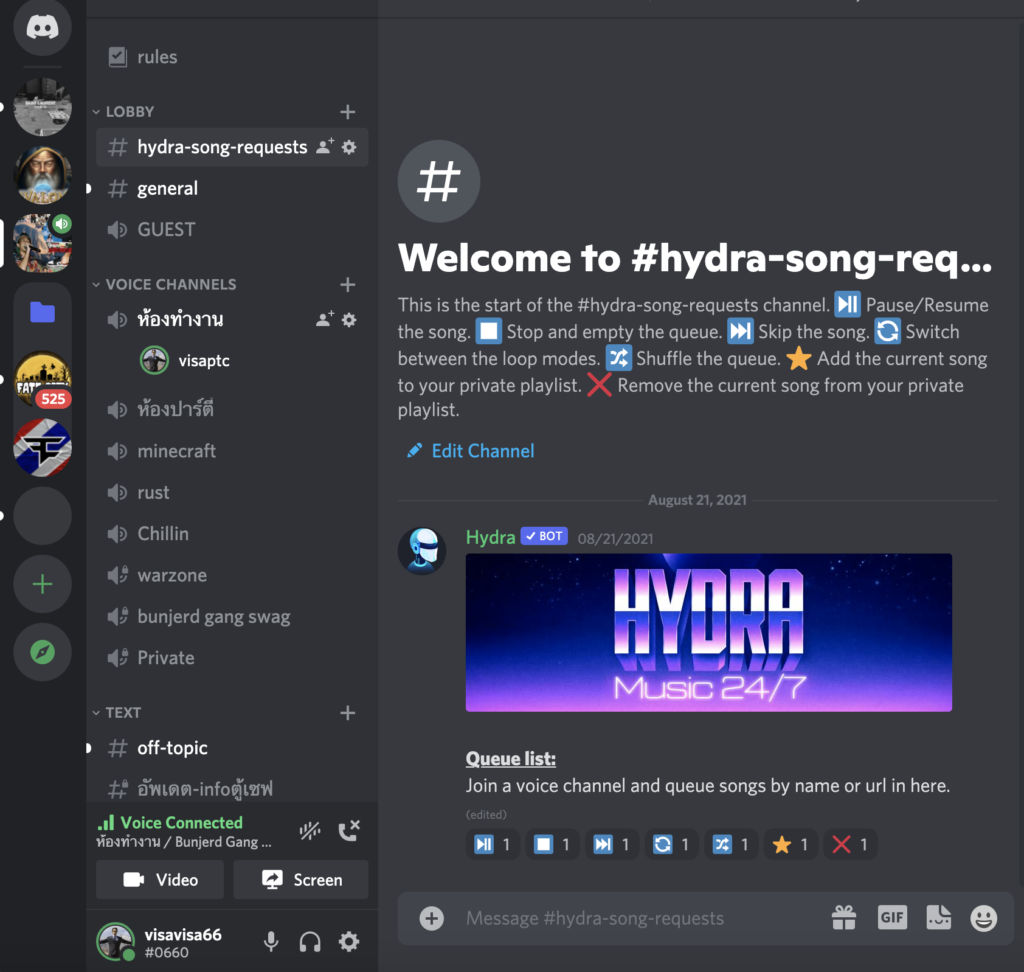Toggle Pause/Resume reaction

493,845
